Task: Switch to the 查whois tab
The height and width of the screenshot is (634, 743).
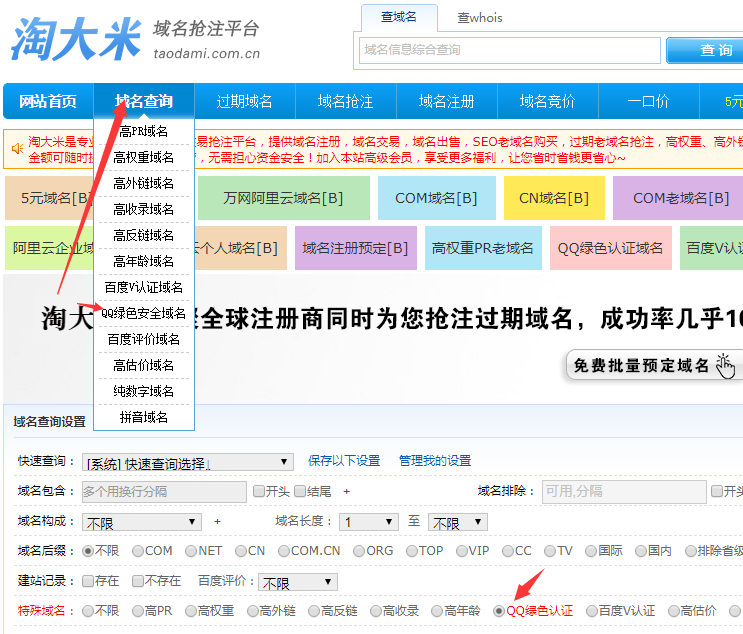Action: (x=480, y=18)
